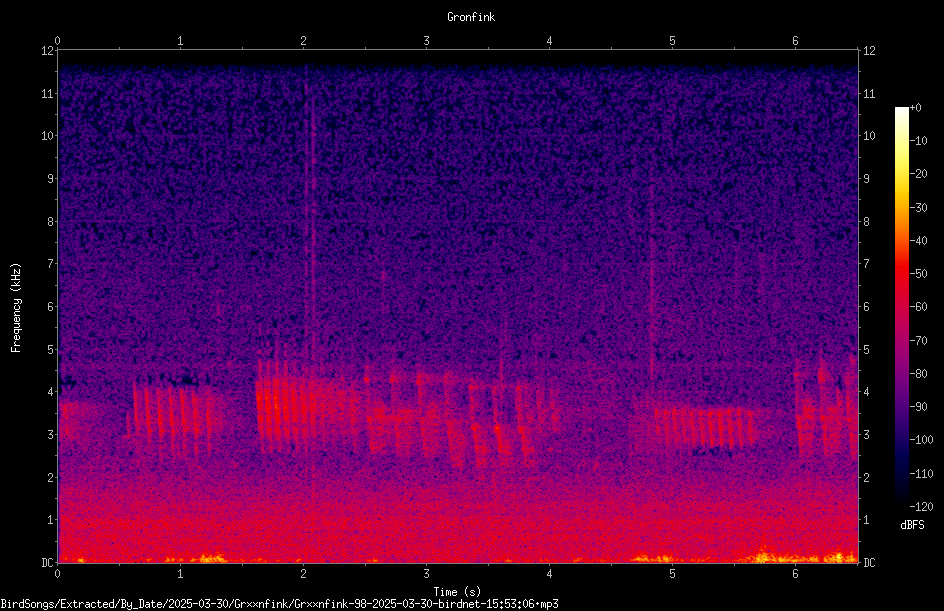Click the -100 label on the color scale
Screen dimensions: 944x611
pyautogui.click(x=921, y=440)
